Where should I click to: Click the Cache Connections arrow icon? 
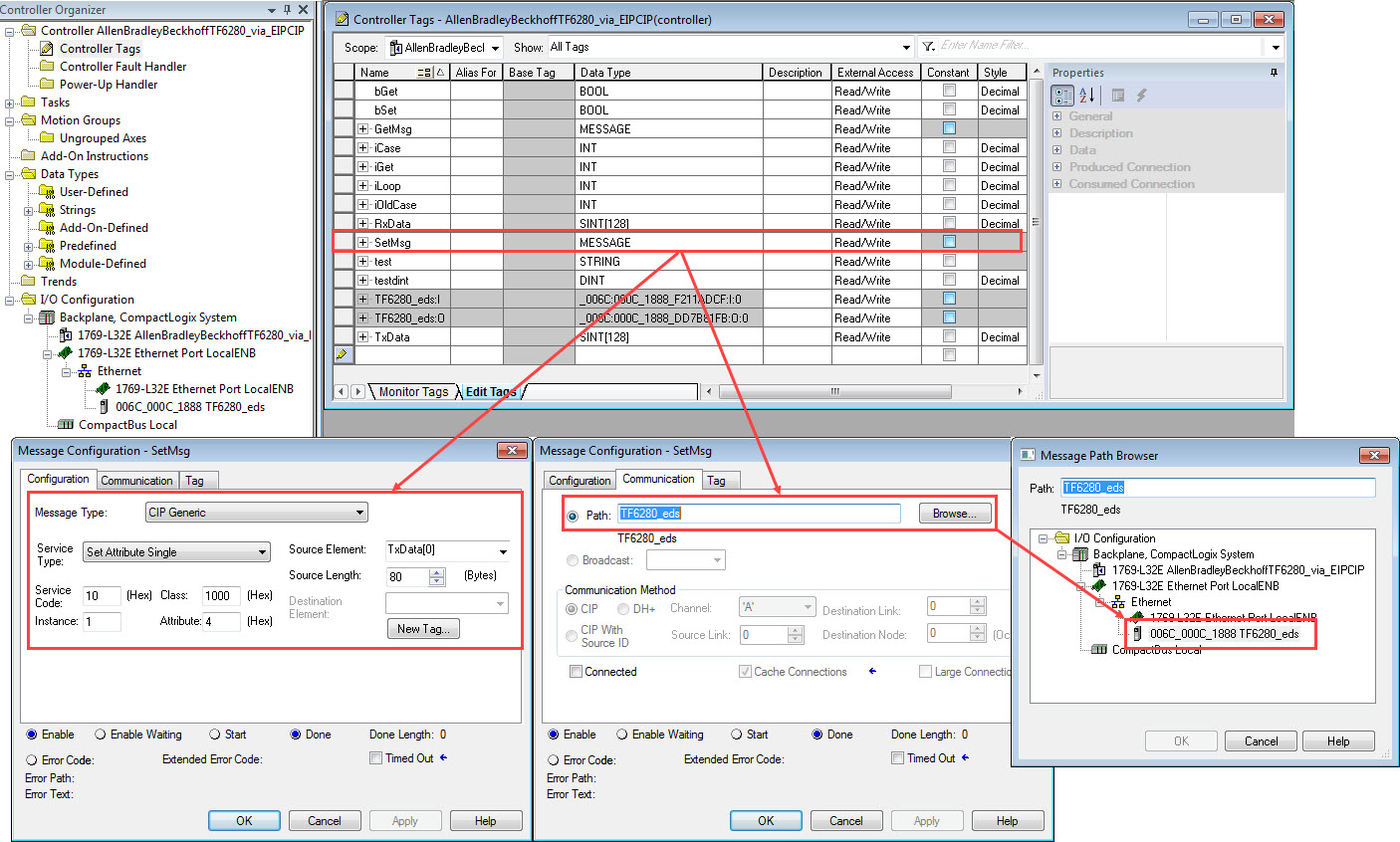(872, 672)
